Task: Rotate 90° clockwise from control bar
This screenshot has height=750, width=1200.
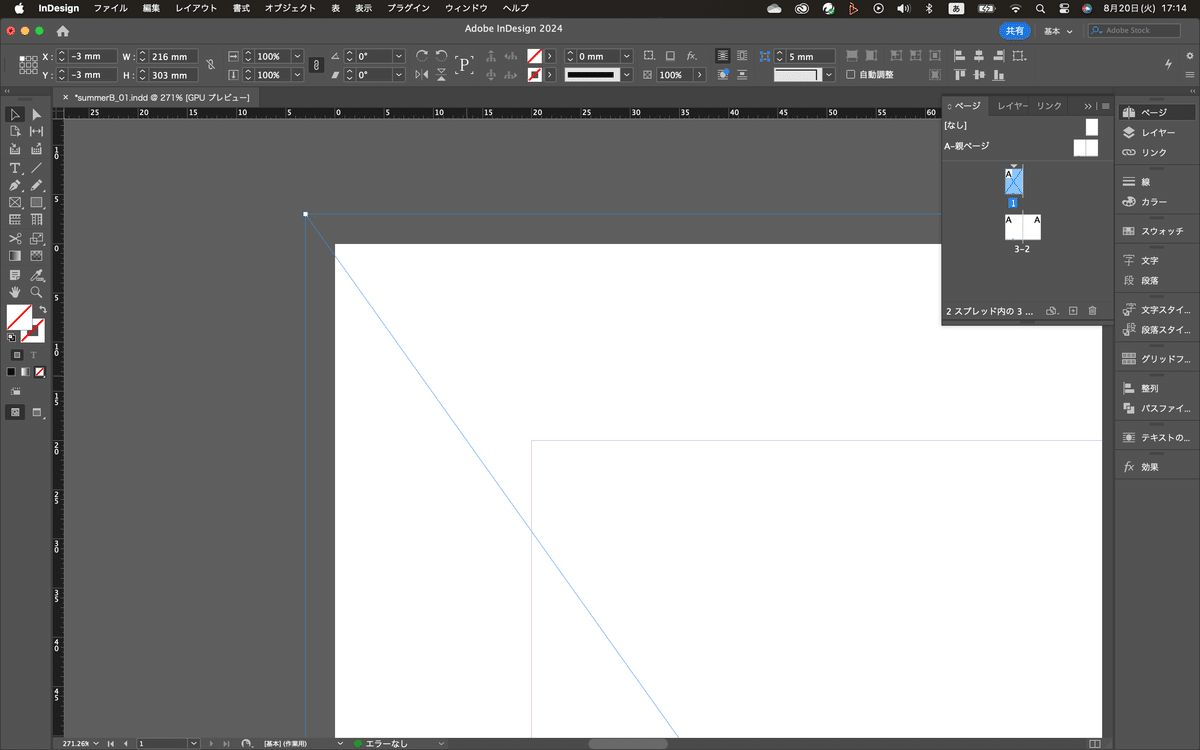Action: point(422,56)
